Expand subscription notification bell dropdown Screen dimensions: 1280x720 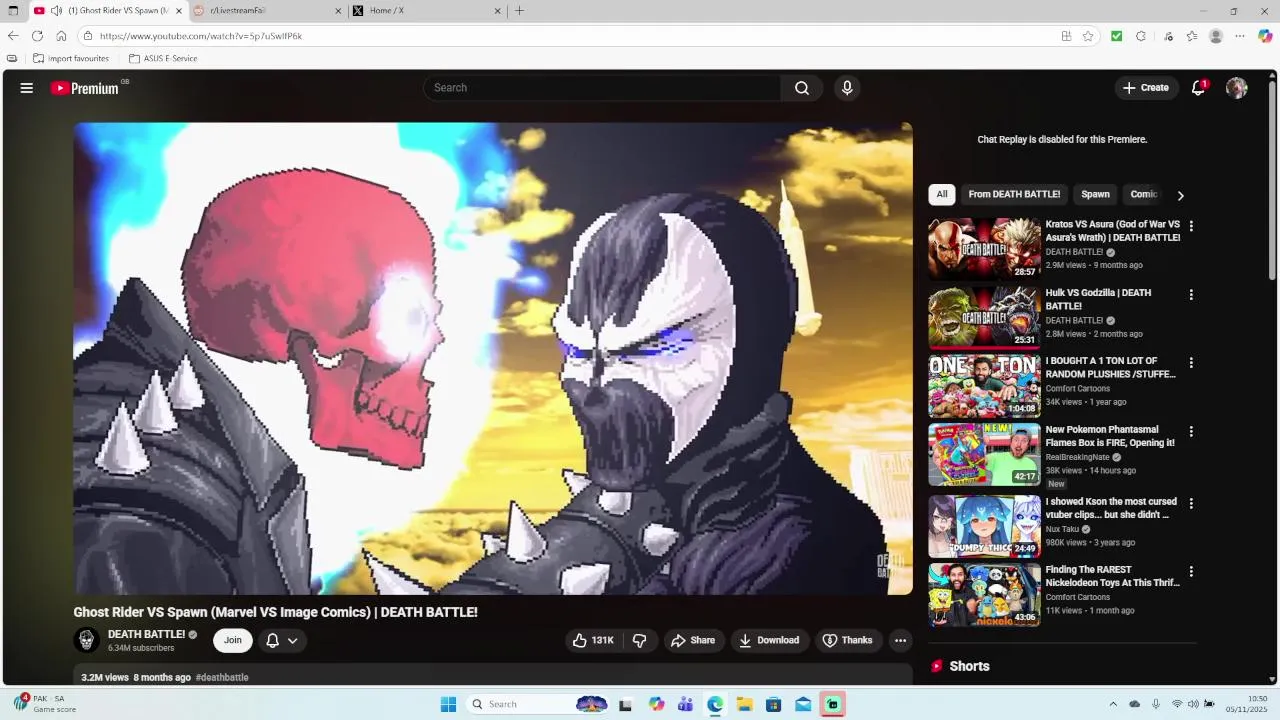[x=282, y=640]
